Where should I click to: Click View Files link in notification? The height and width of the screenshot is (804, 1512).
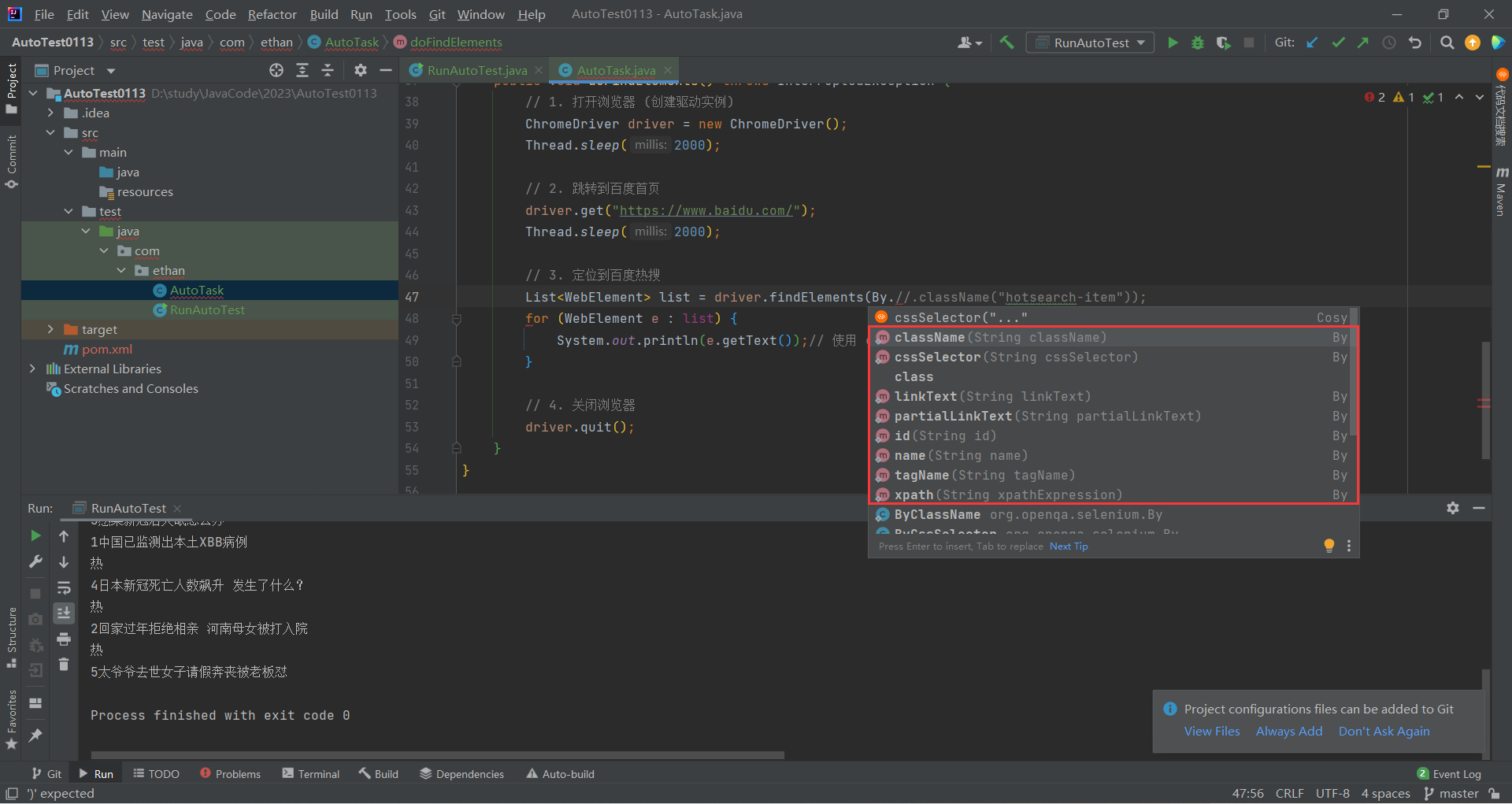[1212, 731]
